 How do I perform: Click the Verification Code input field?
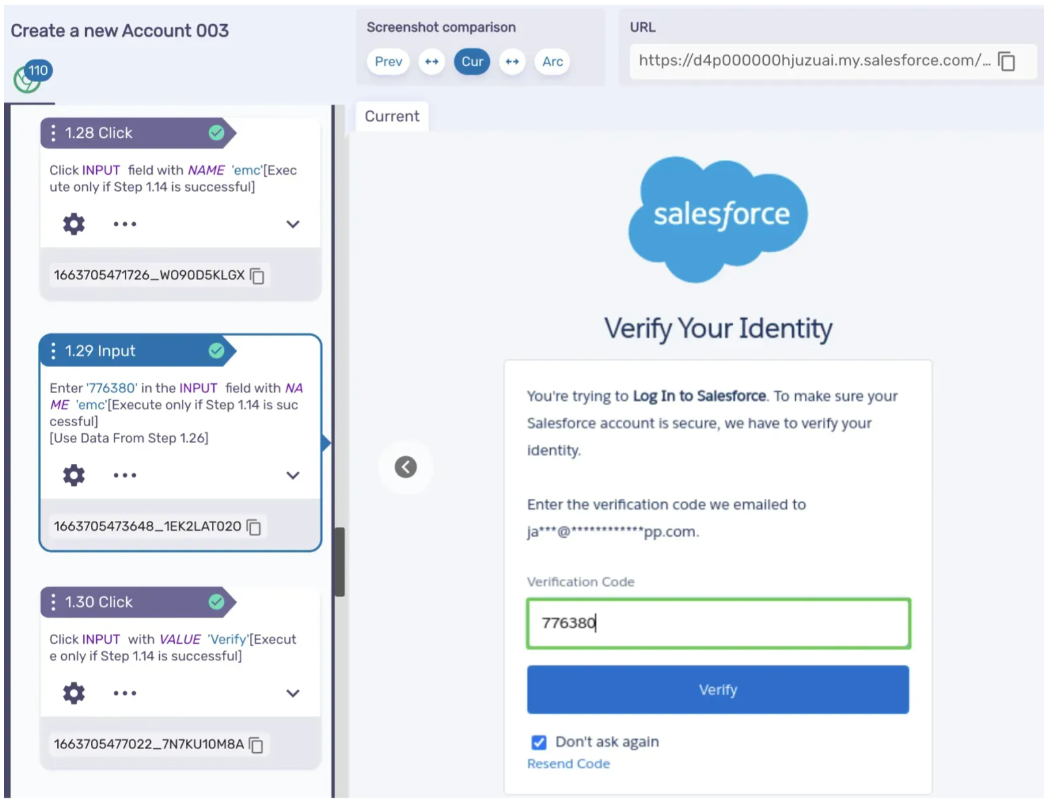pyautogui.click(x=718, y=623)
